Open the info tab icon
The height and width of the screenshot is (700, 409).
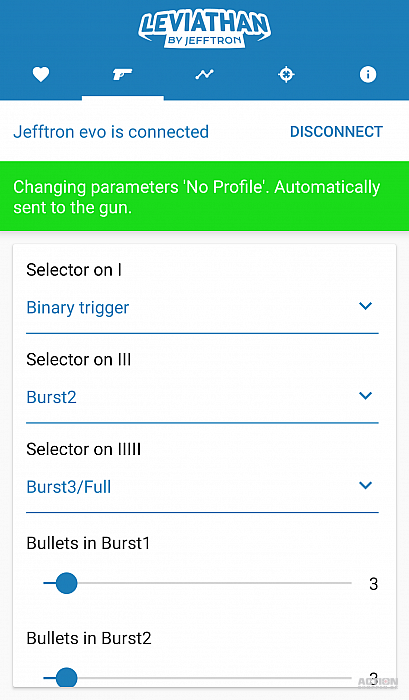click(x=368, y=75)
